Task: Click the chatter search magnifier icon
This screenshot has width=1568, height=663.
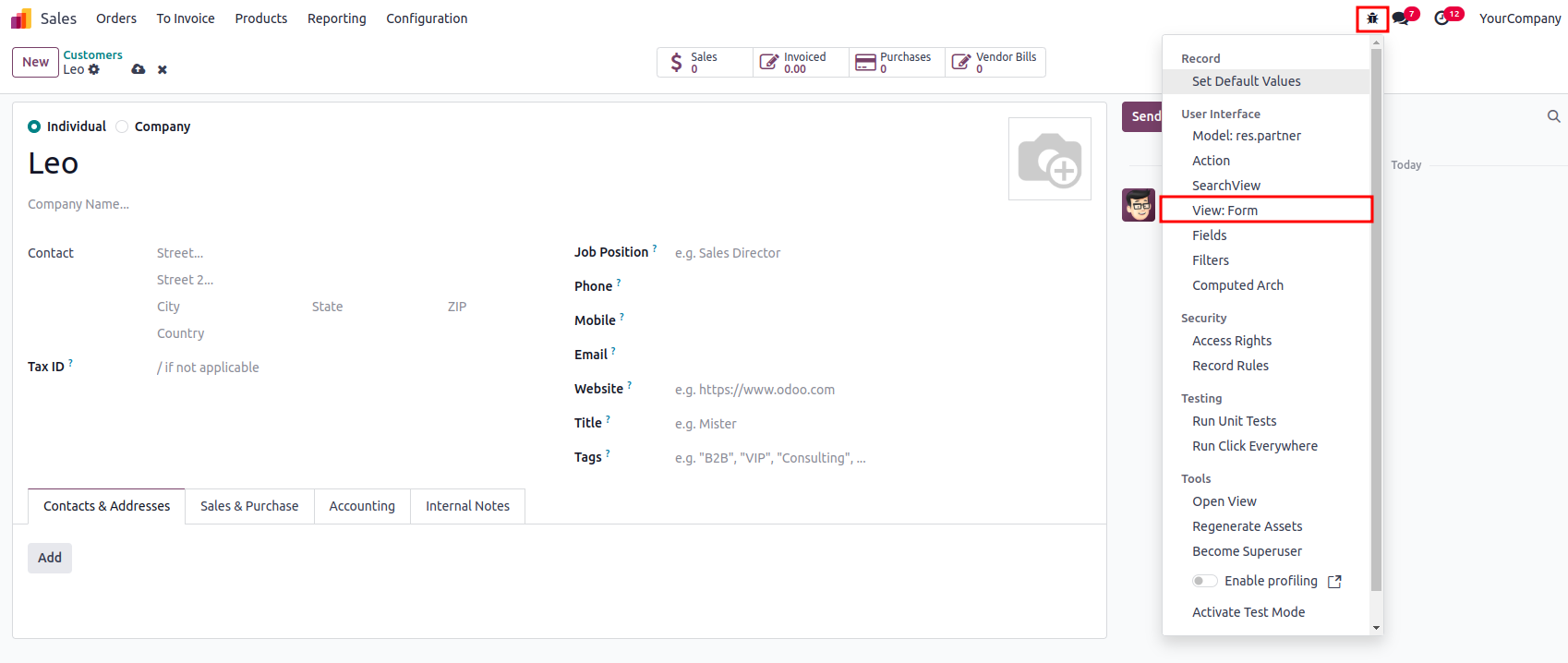Action: [1553, 116]
